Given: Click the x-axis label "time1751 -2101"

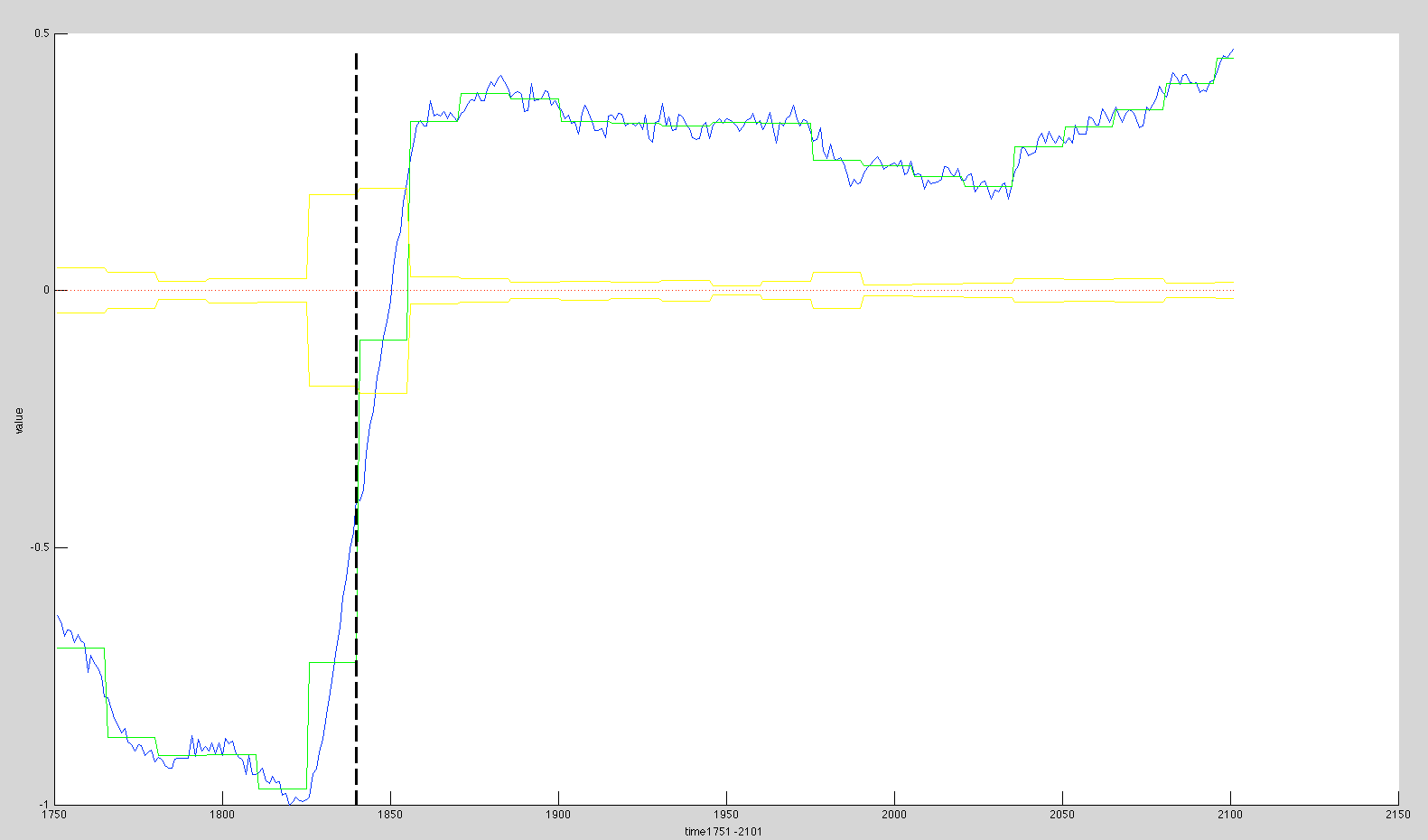Looking at the screenshot, I should (723, 832).
